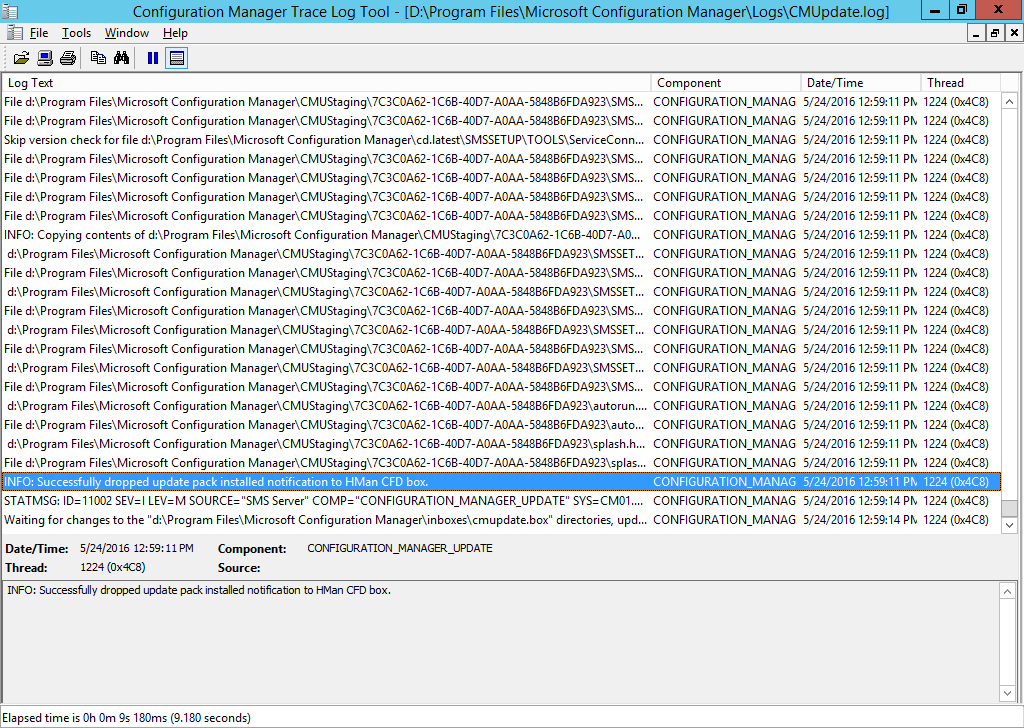This screenshot has height=728, width=1024.
Task: Click the document icon beside File menu
Action: coord(14,33)
